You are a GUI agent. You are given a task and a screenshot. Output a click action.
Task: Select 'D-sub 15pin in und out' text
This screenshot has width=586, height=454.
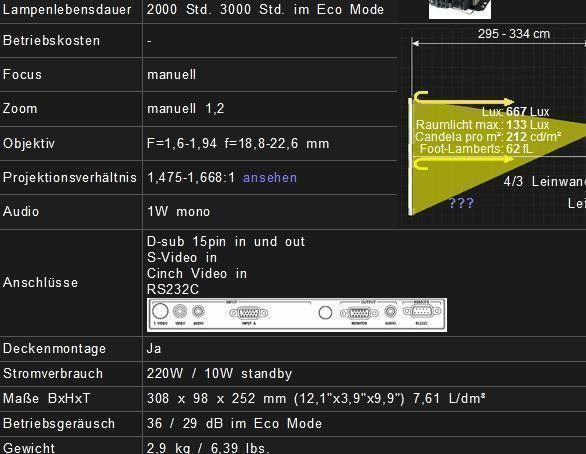click(226, 242)
